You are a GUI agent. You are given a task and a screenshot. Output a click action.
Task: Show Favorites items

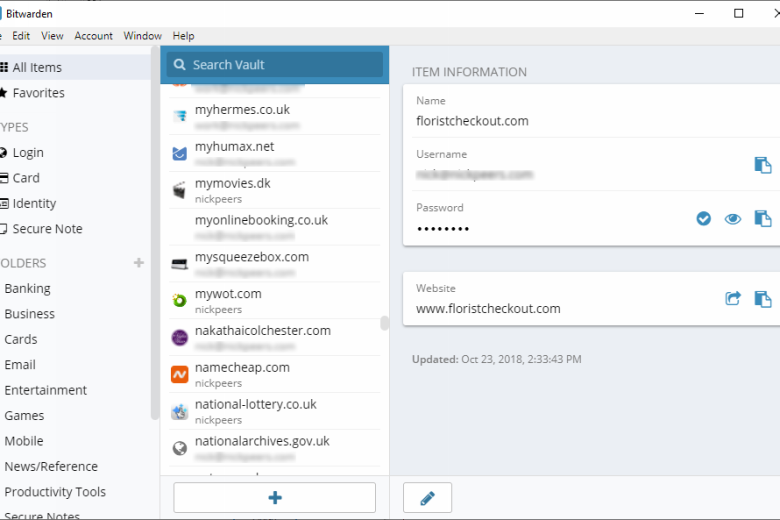[x=38, y=93]
